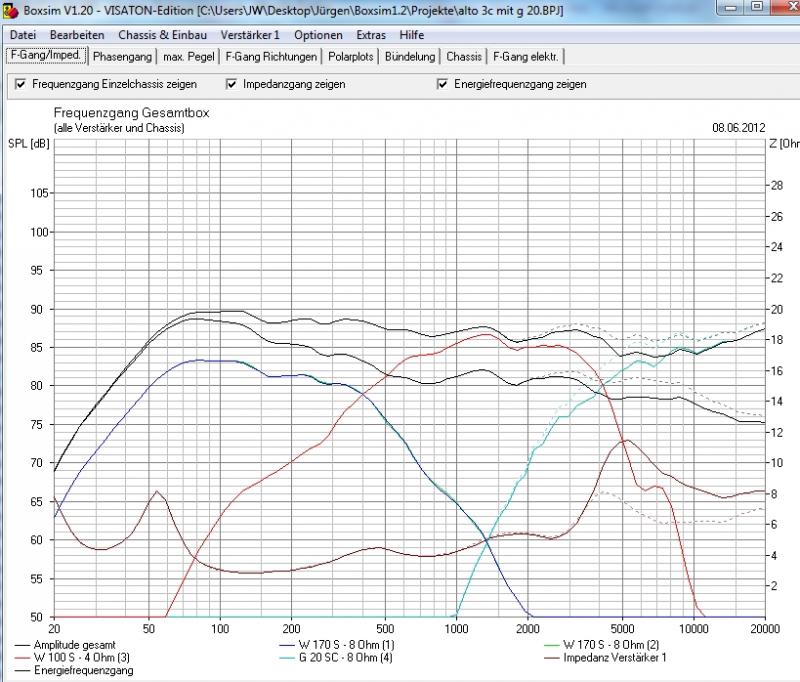800x682 pixels.
Task: Switch to the Bündelung tab
Action: (x=410, y=57)
